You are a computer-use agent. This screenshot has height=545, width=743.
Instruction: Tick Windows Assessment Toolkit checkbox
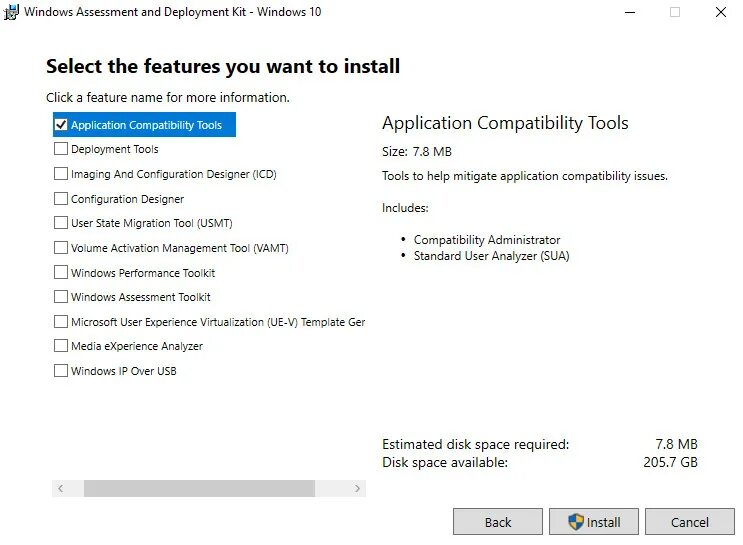tap(61, 297)
